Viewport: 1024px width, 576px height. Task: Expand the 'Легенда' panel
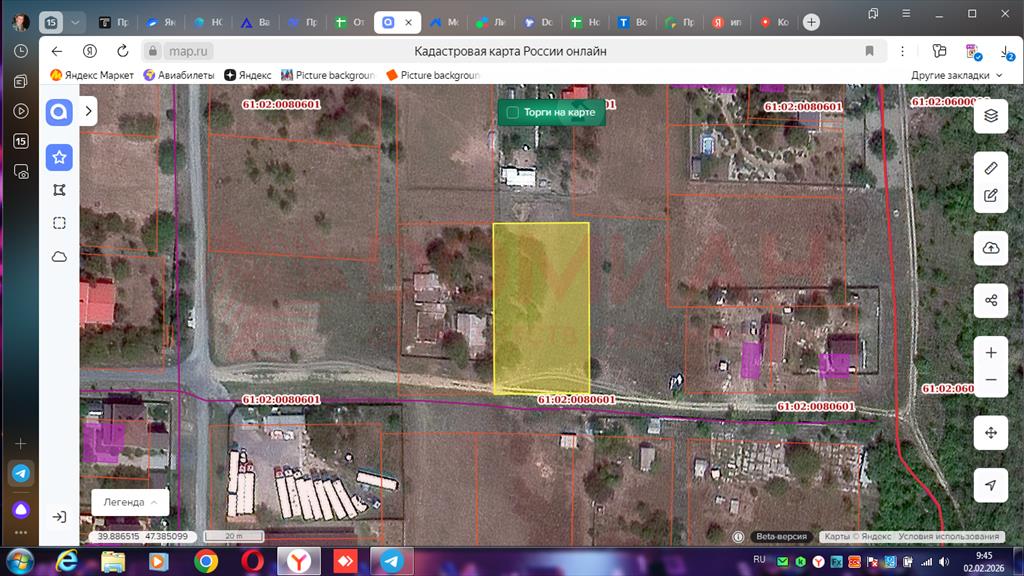pos(130,502)
